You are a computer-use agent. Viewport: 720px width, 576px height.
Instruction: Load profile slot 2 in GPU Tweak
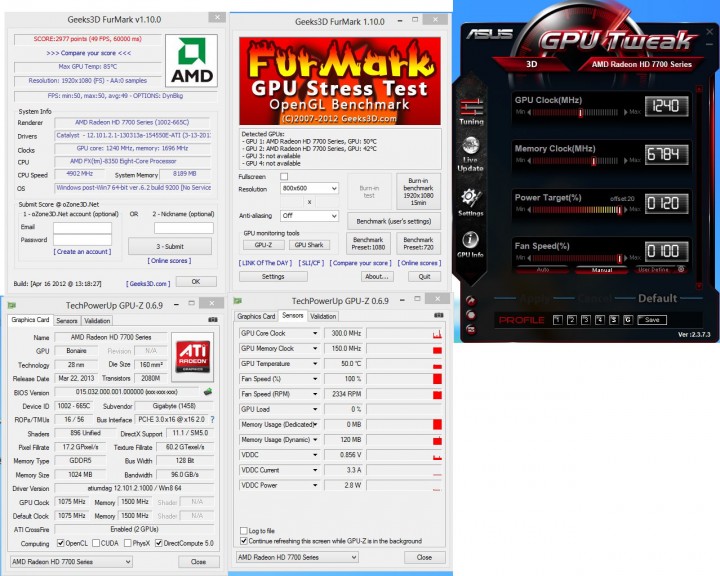(572, 320)
